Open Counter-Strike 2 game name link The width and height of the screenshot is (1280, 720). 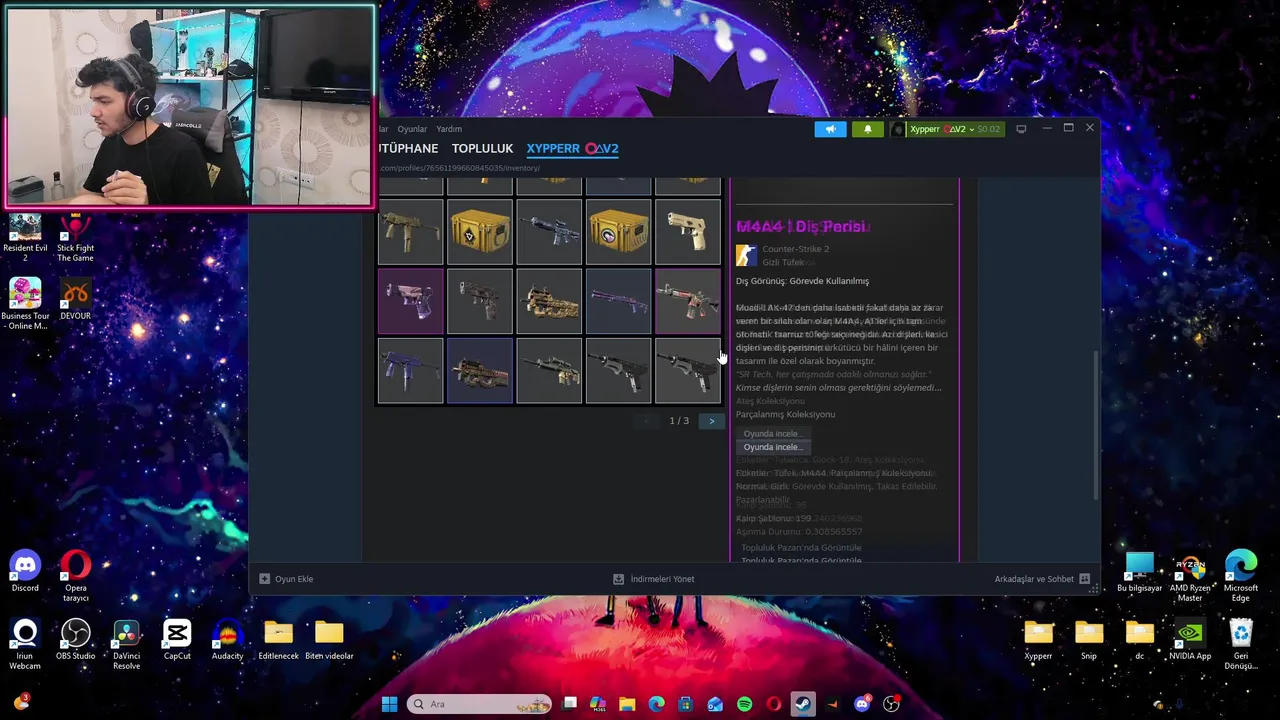[795, 249]
